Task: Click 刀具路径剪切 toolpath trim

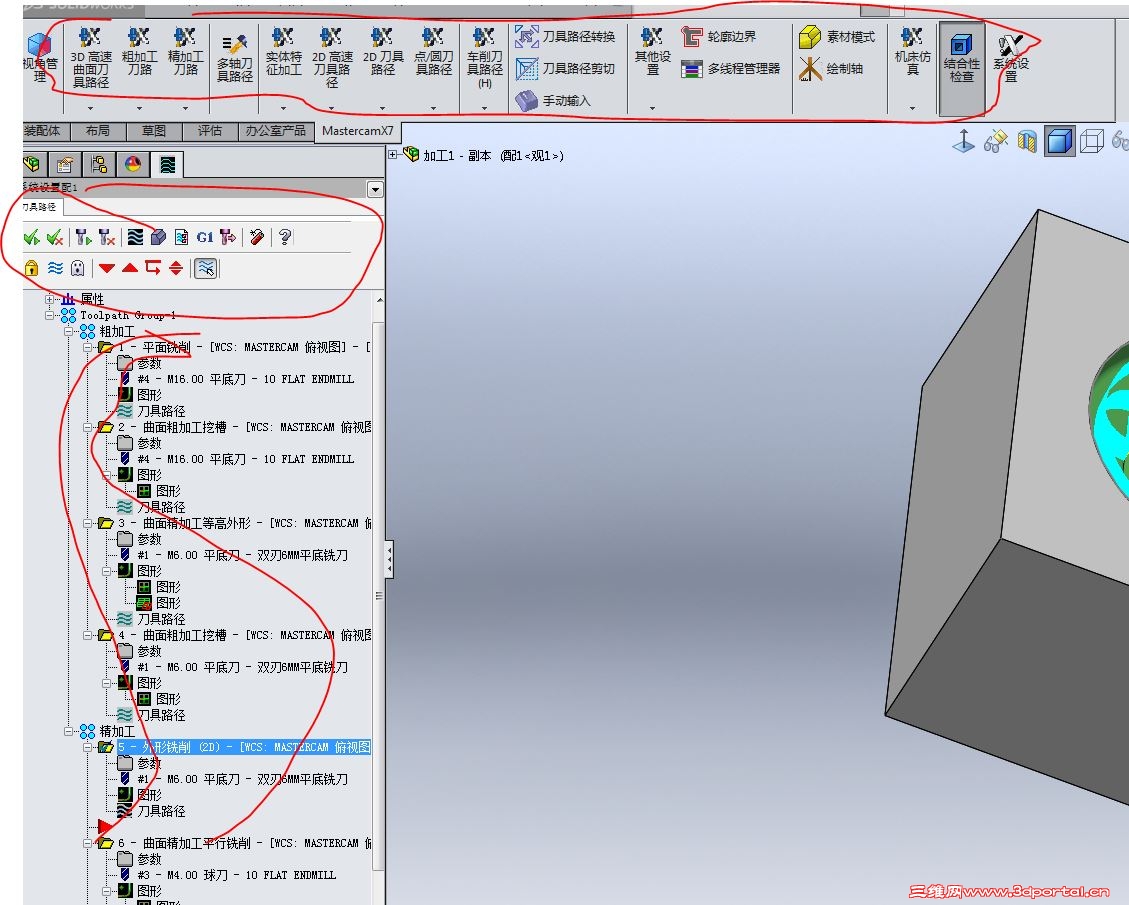Action: point(565,68)
